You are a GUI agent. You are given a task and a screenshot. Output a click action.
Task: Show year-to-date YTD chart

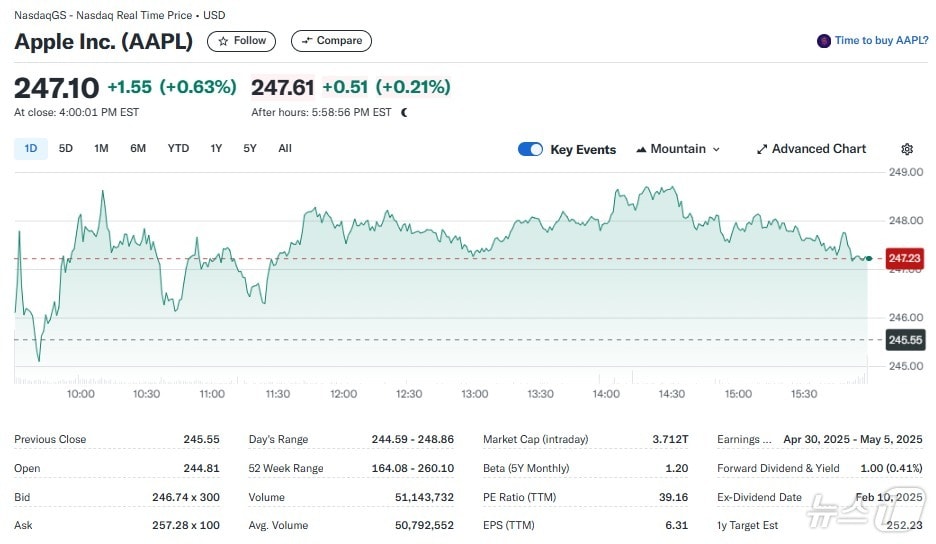(178, 149)
